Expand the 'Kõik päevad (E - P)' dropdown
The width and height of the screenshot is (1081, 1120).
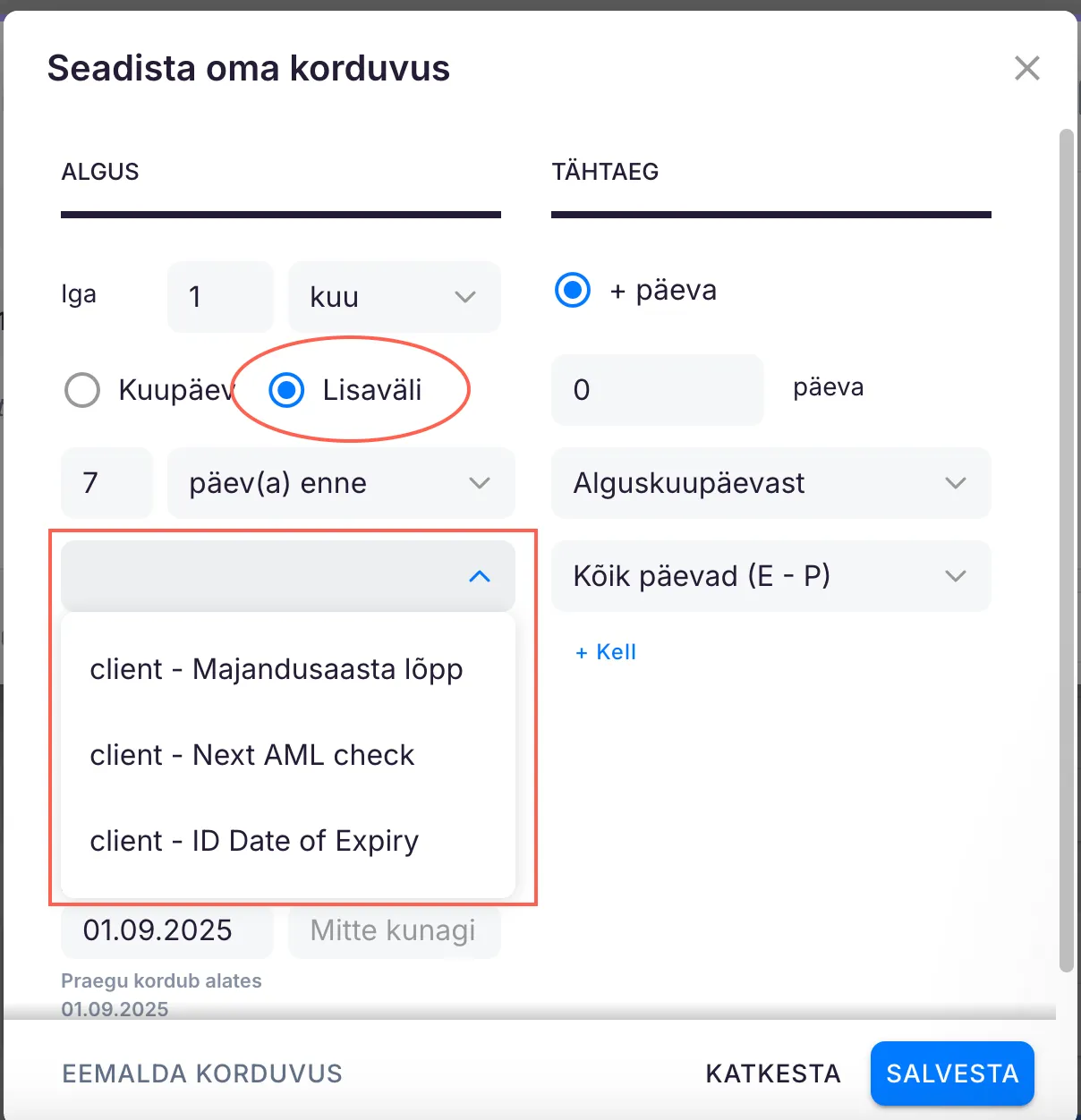click(770, 576)
